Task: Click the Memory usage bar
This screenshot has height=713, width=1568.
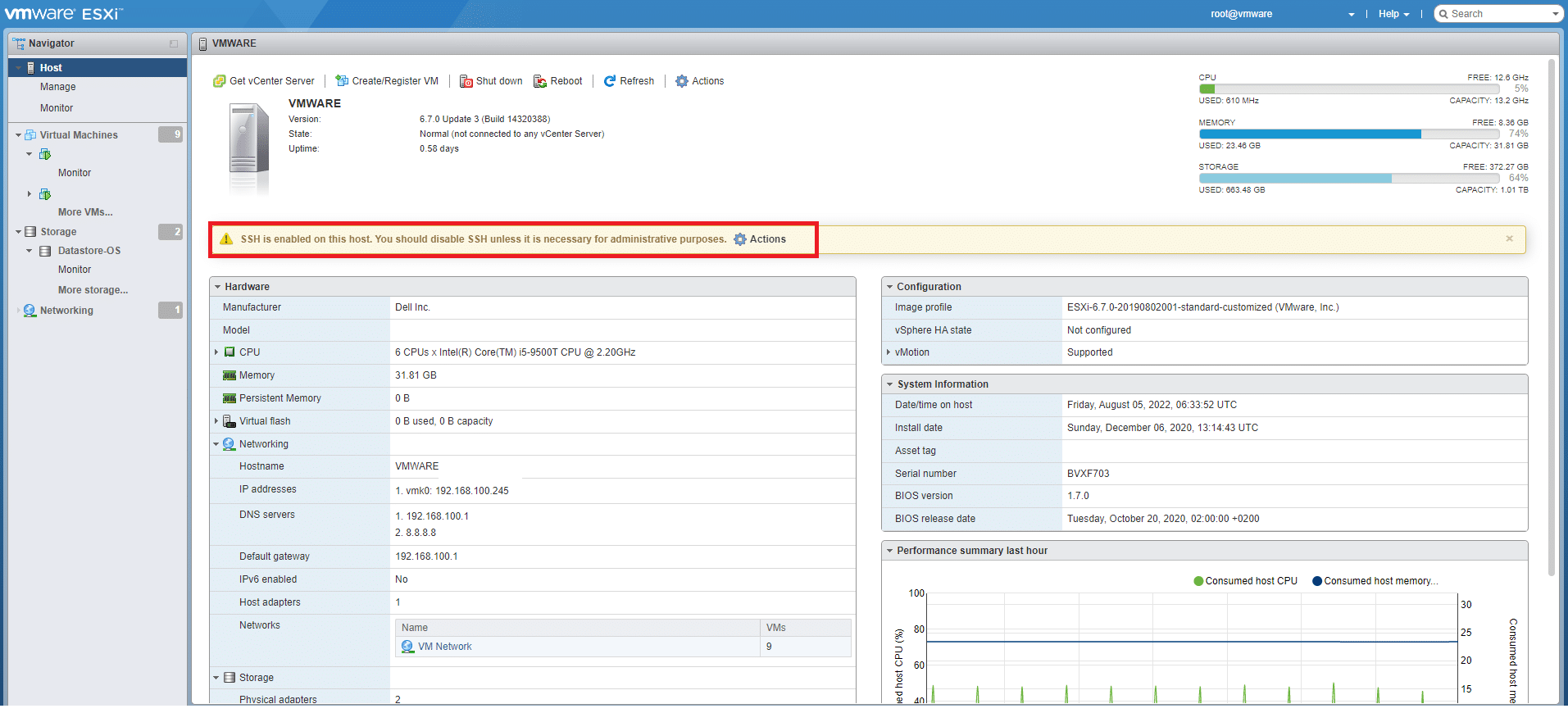Action: tap(1349, 134)
